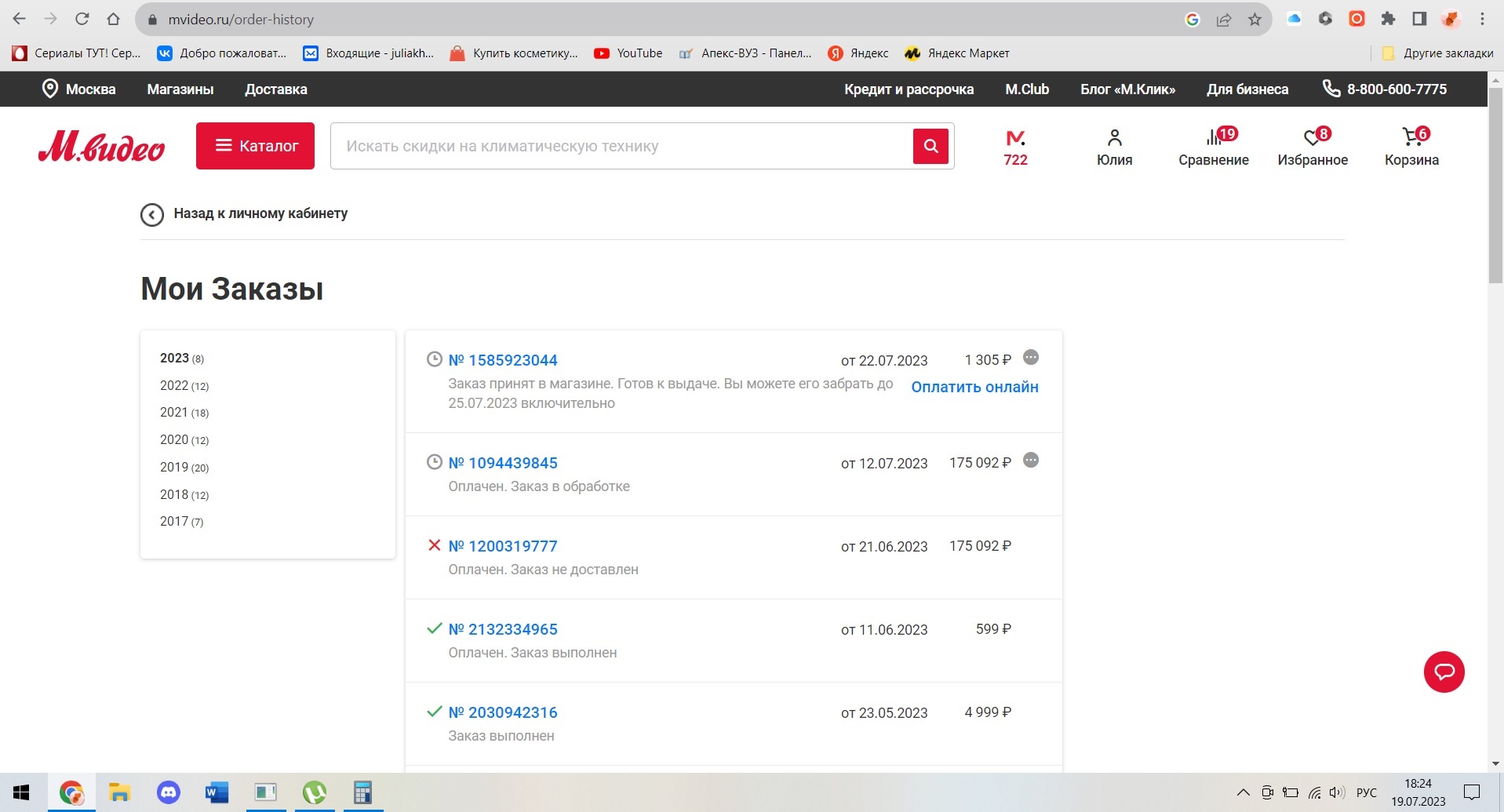The image size is (1504, 812).
Task: Bookmark this page with star icon
Action: coord(1255,20)
